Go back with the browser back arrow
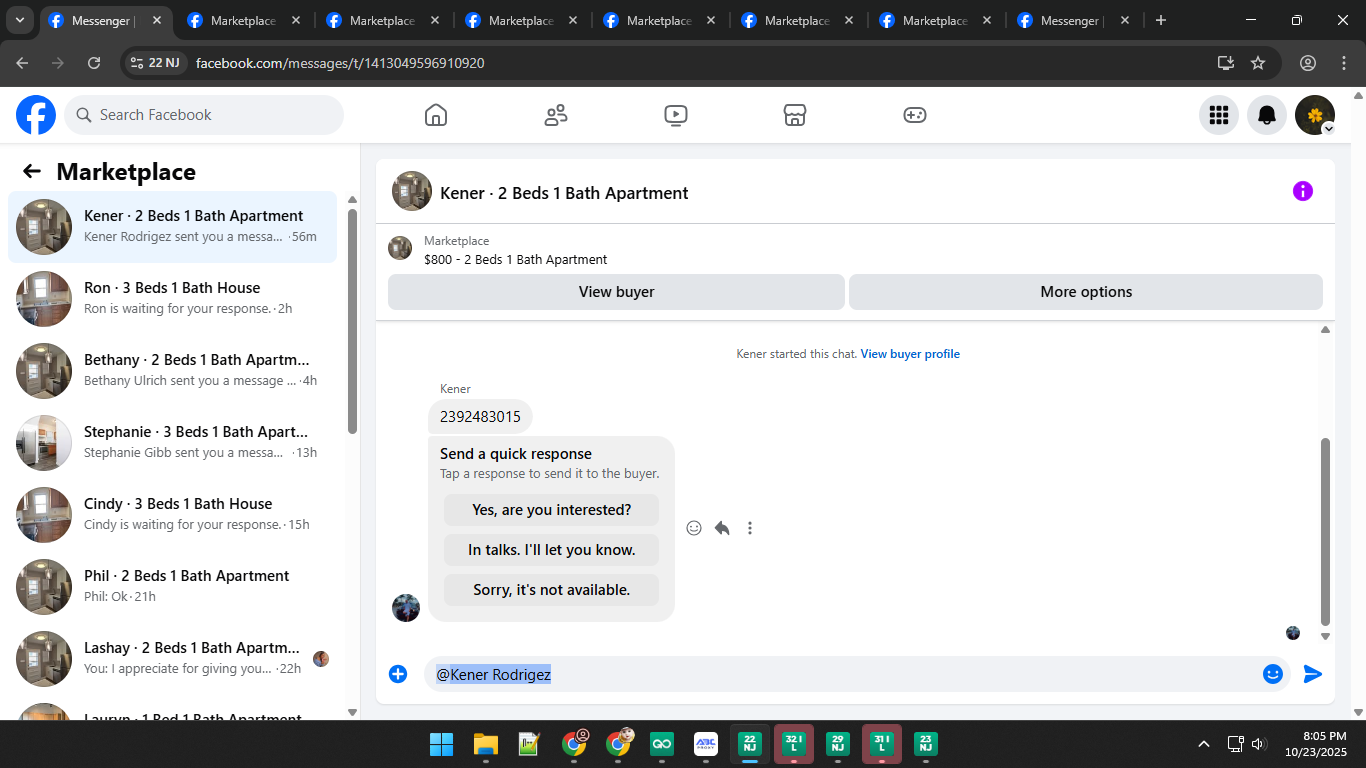This screenshot has height=768, width=1366. 22,63
